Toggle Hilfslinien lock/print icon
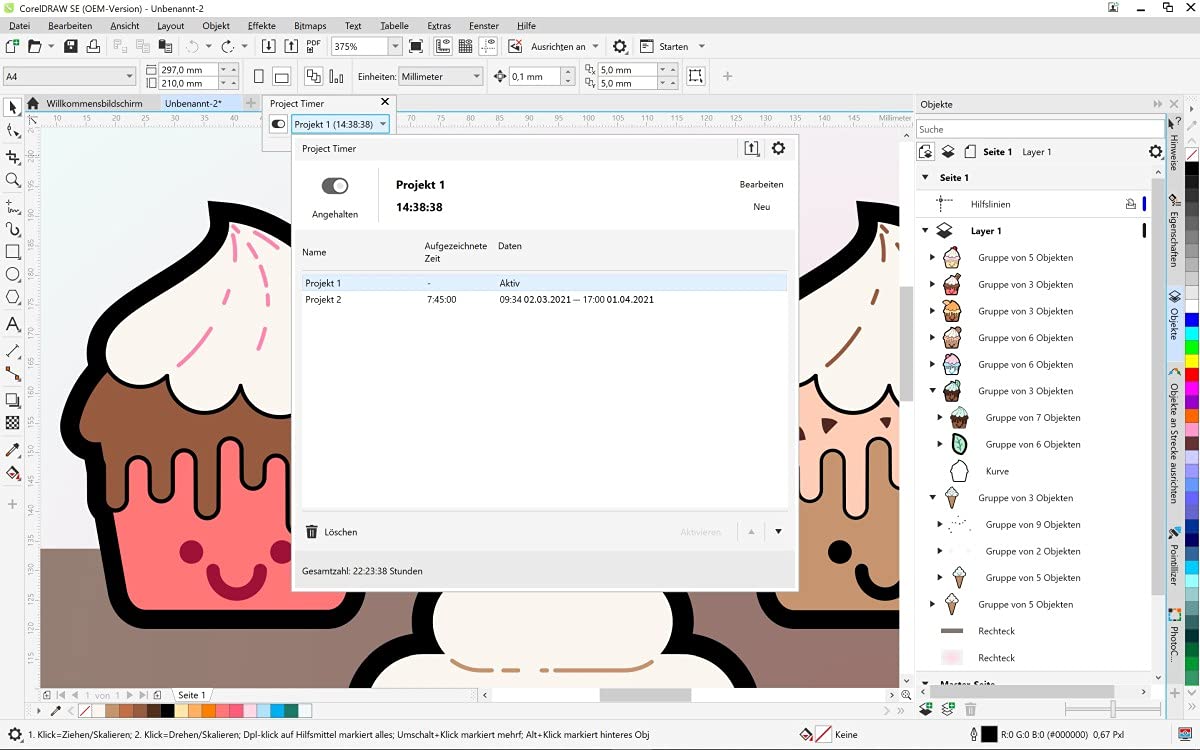Viewport: 1200px width, 750px height. tap(1130, 204)
